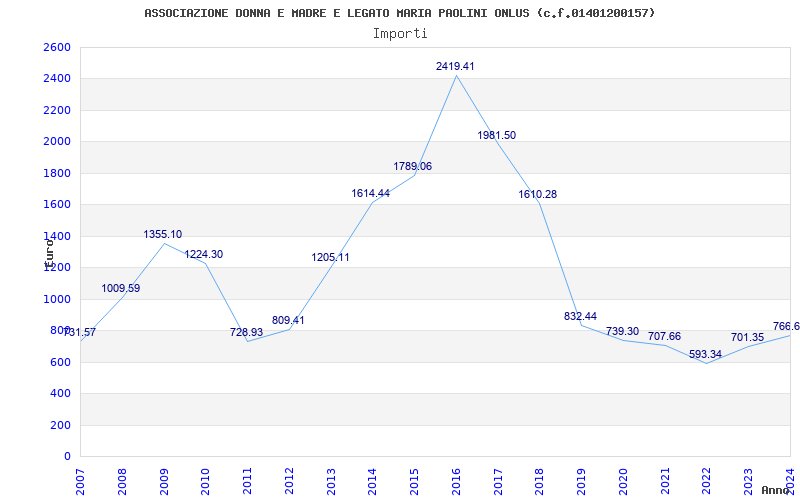The width and height of the screenshot is (800, 500).
Task: Click the 0 y-axis value
Action: pyautogui.click(x=67, y=457)
